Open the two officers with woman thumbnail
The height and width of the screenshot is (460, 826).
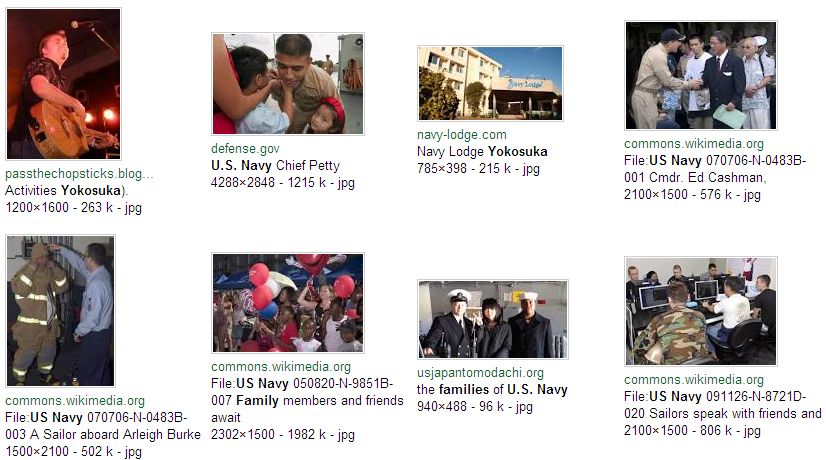pyautogui.click(x=493, y=319)
